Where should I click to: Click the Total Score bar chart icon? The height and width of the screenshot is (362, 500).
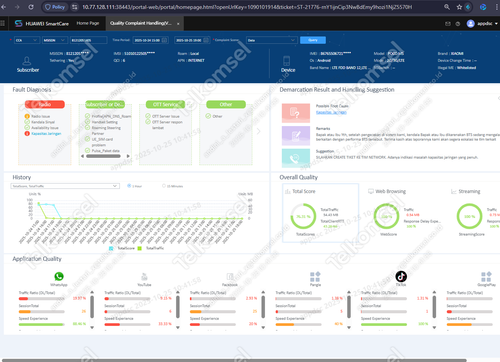pyautogui.click(x=288, y=191)
